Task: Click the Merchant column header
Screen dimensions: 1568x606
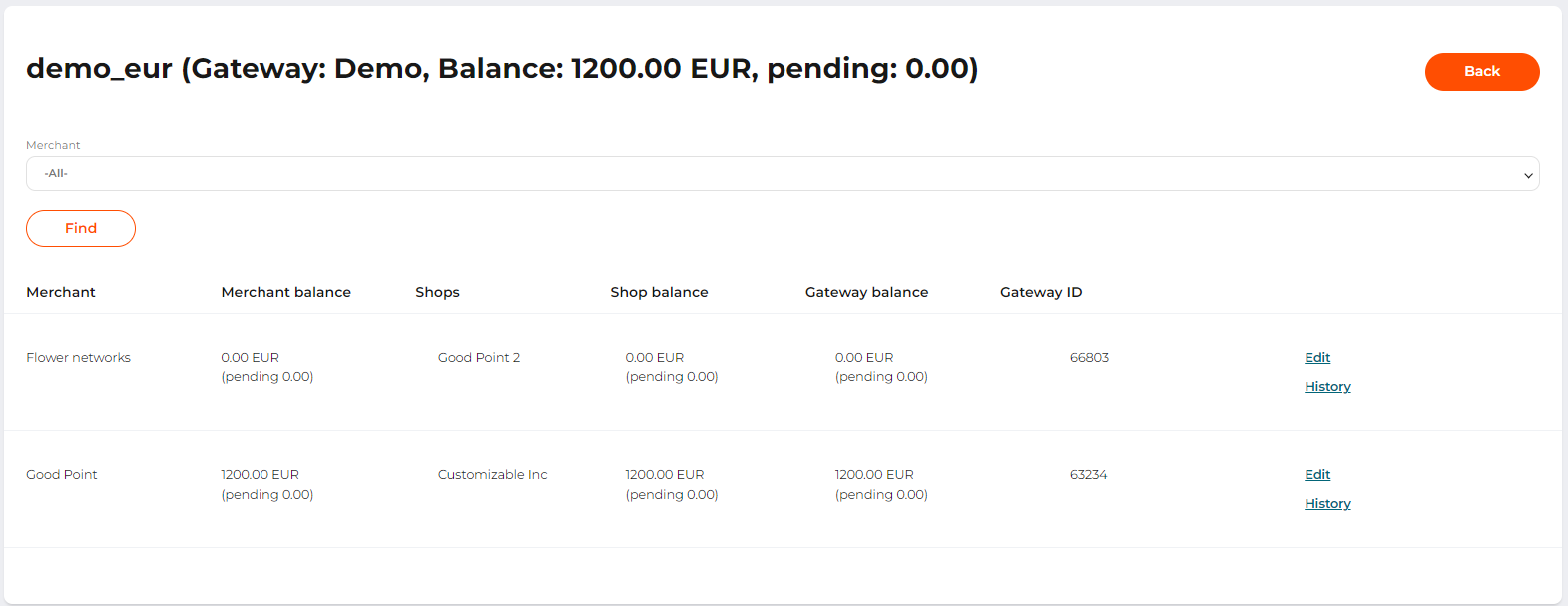Action: 61,293
